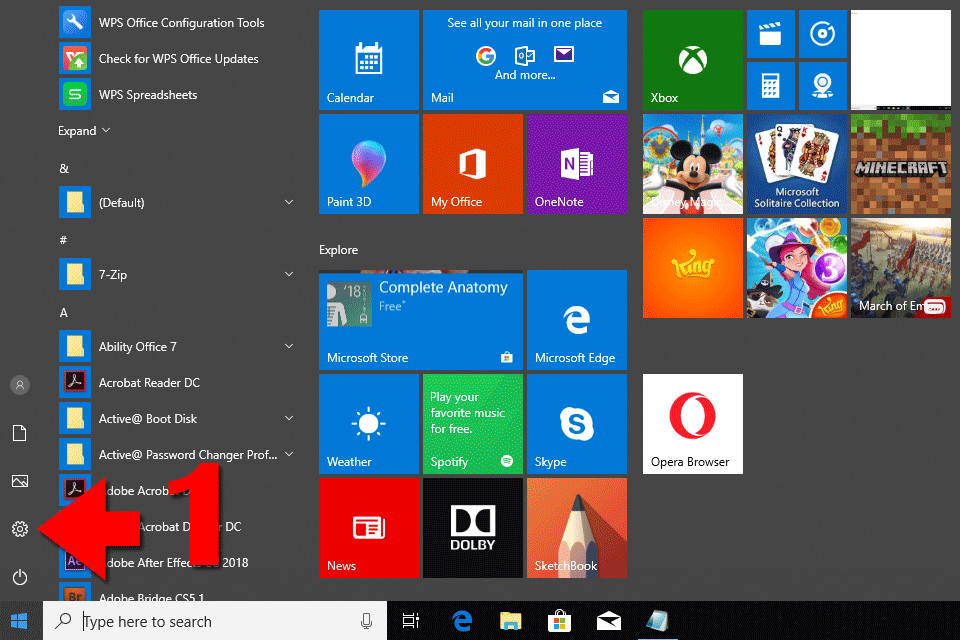Open the Task View button

pos(410,621)
